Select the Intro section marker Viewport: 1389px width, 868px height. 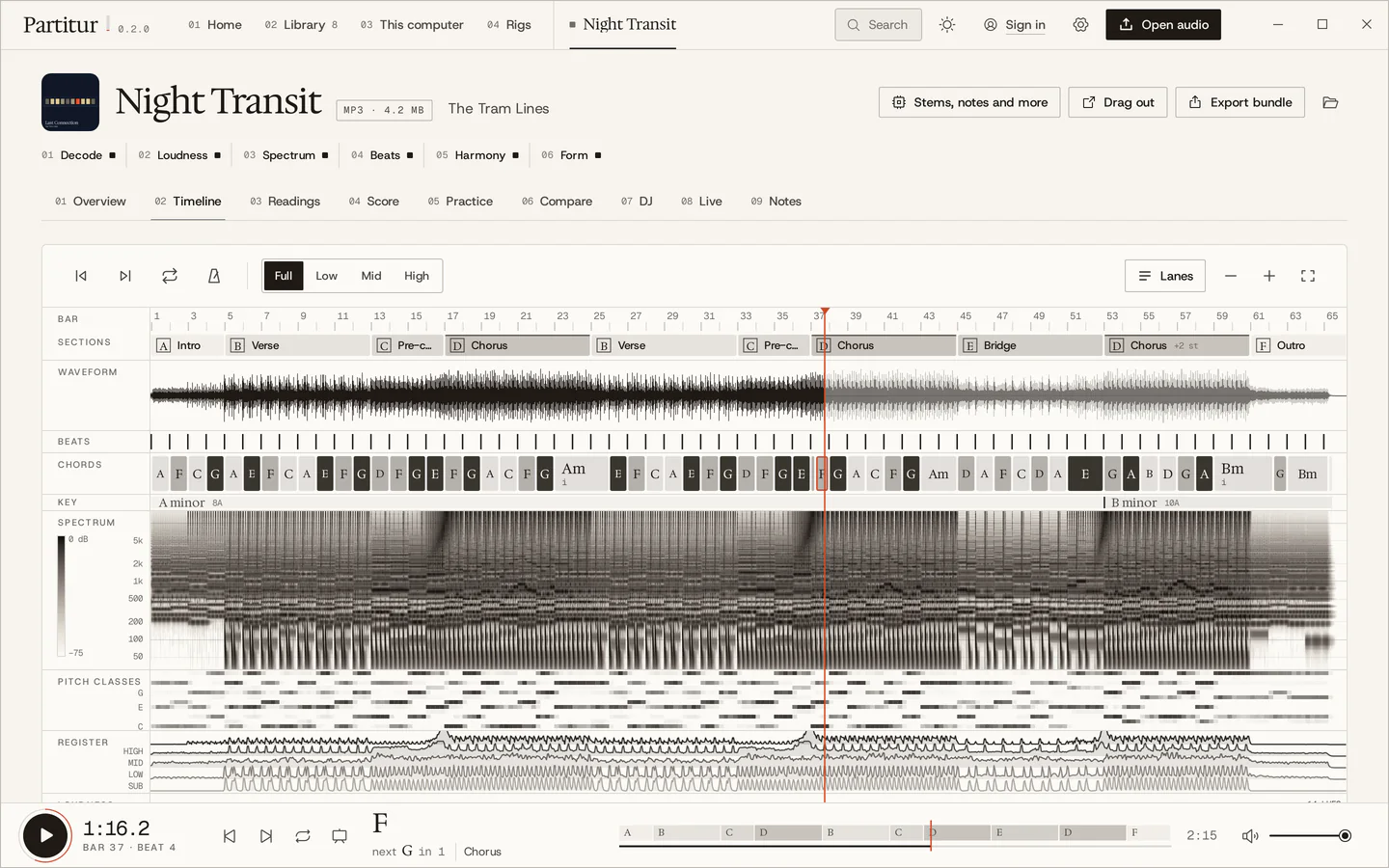(188, 345)
